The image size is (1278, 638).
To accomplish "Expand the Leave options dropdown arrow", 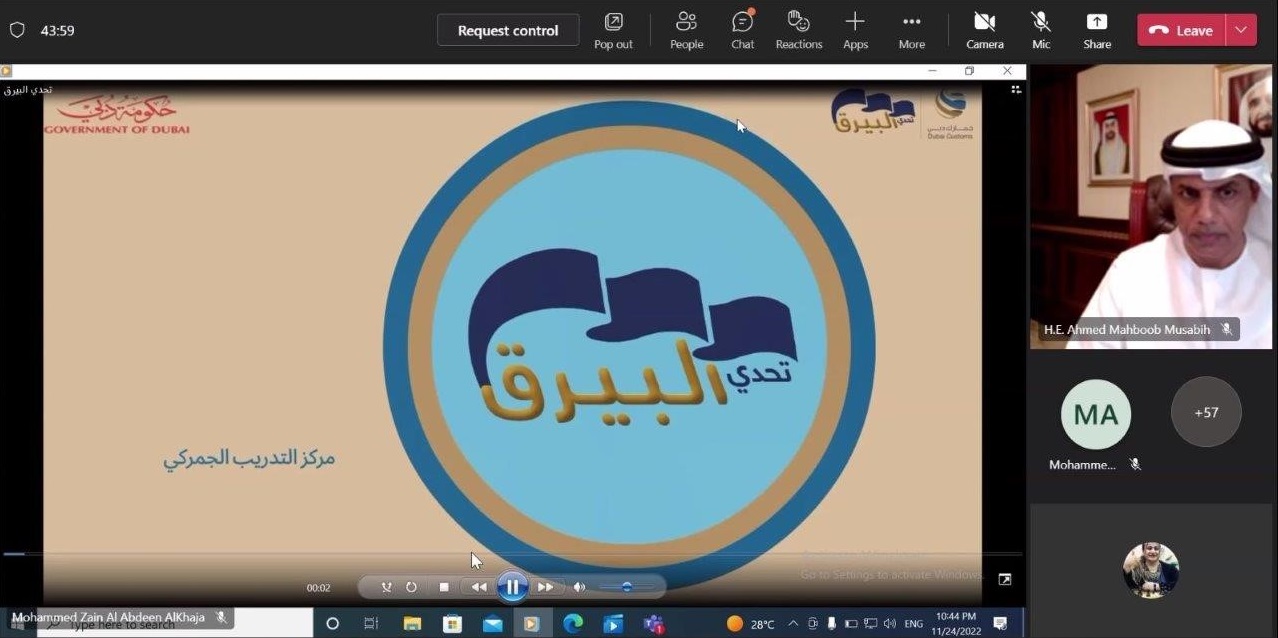I will (1241, 30).
